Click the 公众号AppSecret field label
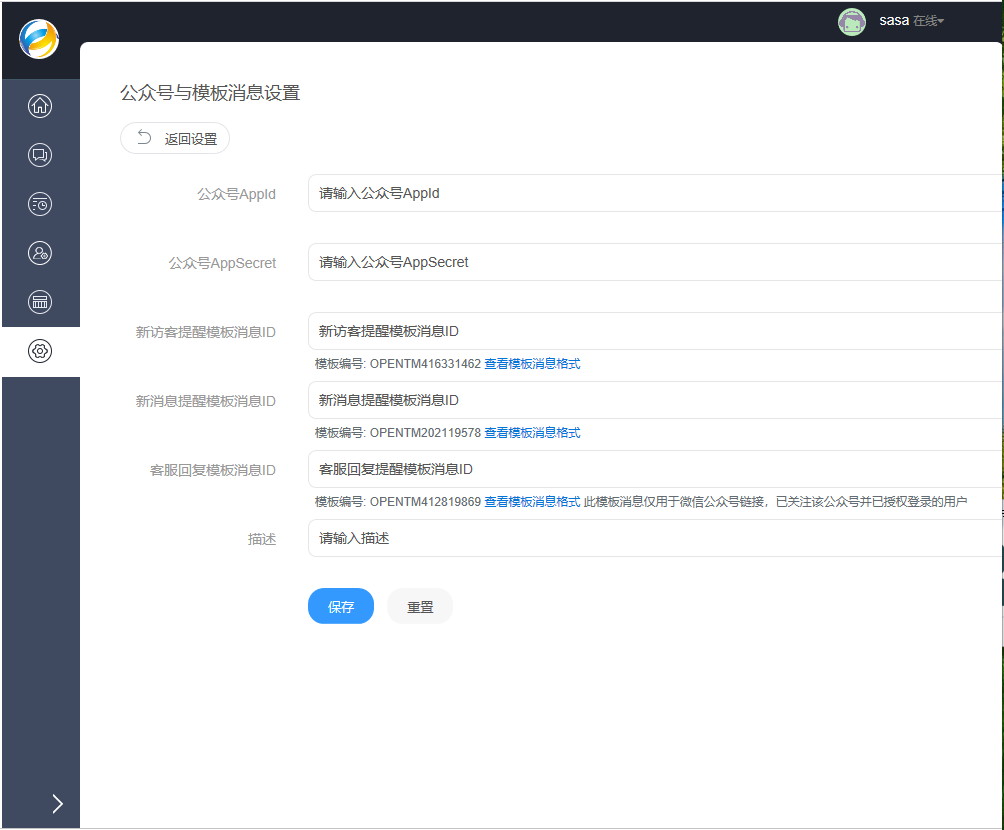Image resolution: width=1004 pixels, height=830 pixels. (x=222, y=263)
